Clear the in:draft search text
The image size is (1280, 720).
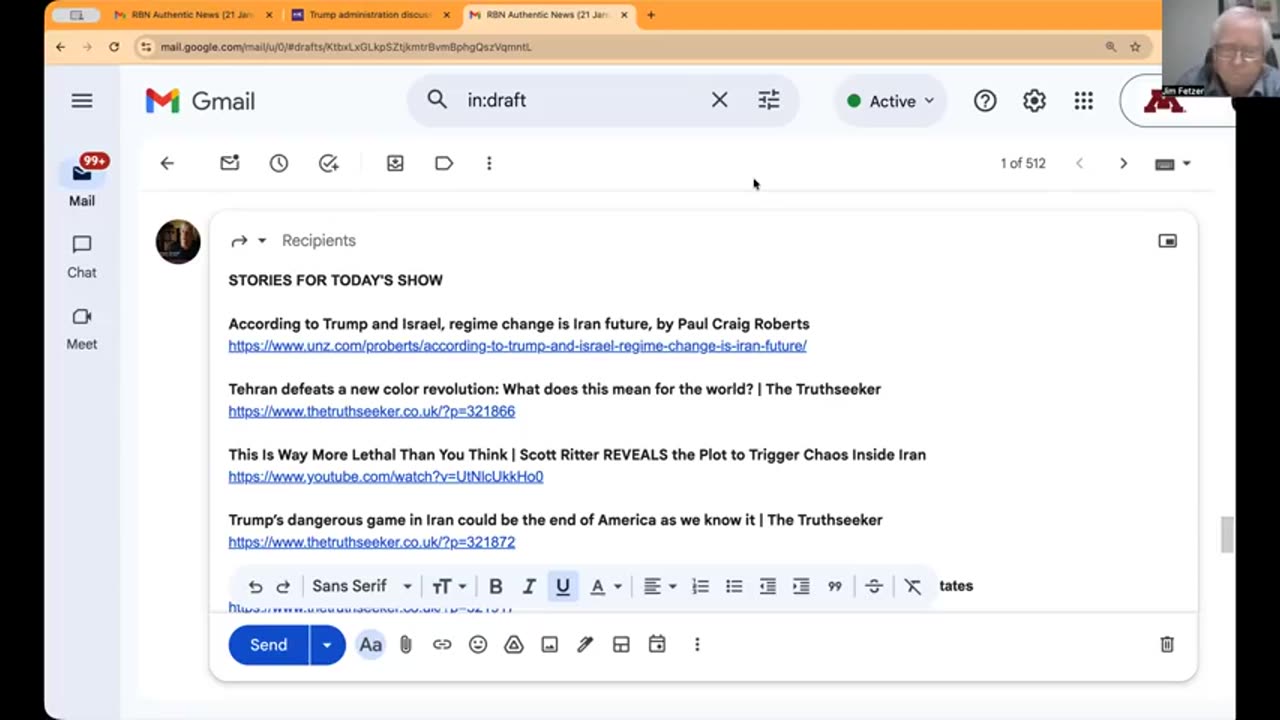pos(719,100)
